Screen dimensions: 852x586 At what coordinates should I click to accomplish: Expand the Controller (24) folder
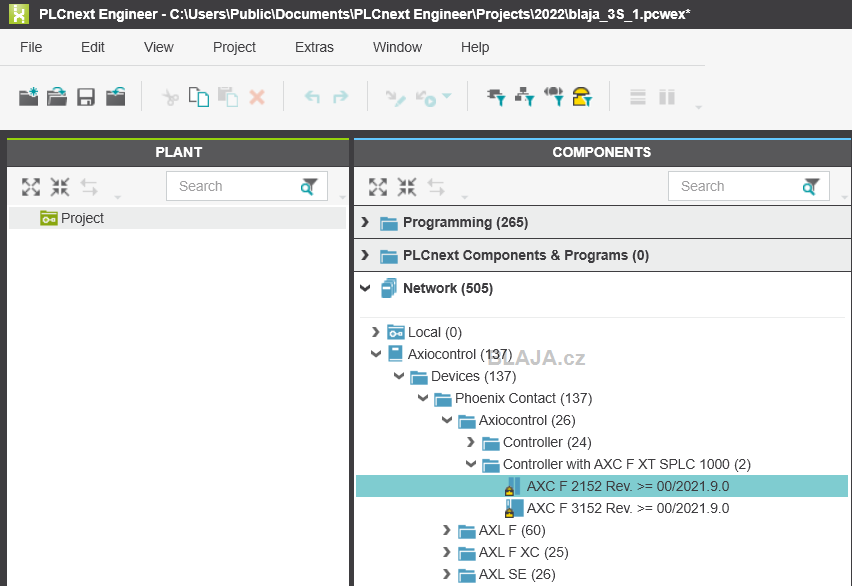pyautogui.click(x=471, y=442)
